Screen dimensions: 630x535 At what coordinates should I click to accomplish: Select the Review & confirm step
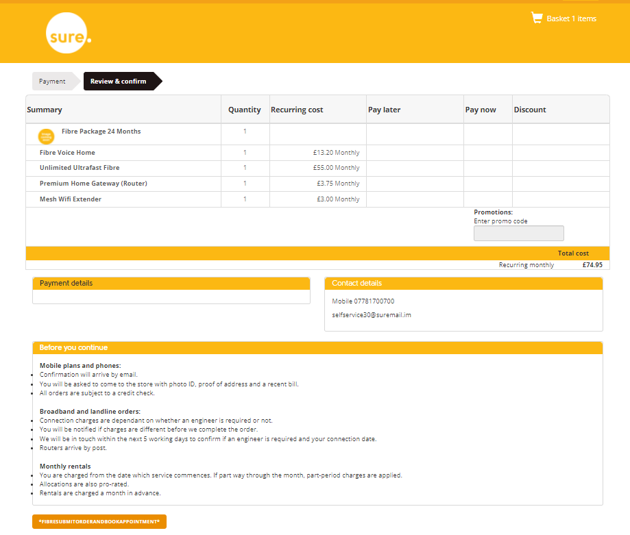119,81
